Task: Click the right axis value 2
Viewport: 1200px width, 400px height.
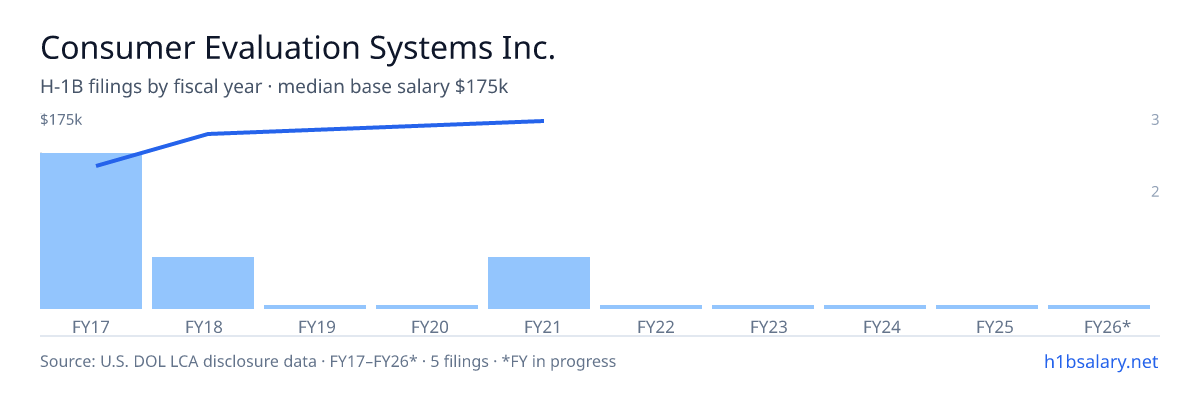Action: pyautogui.click(x=1155, y=191)
